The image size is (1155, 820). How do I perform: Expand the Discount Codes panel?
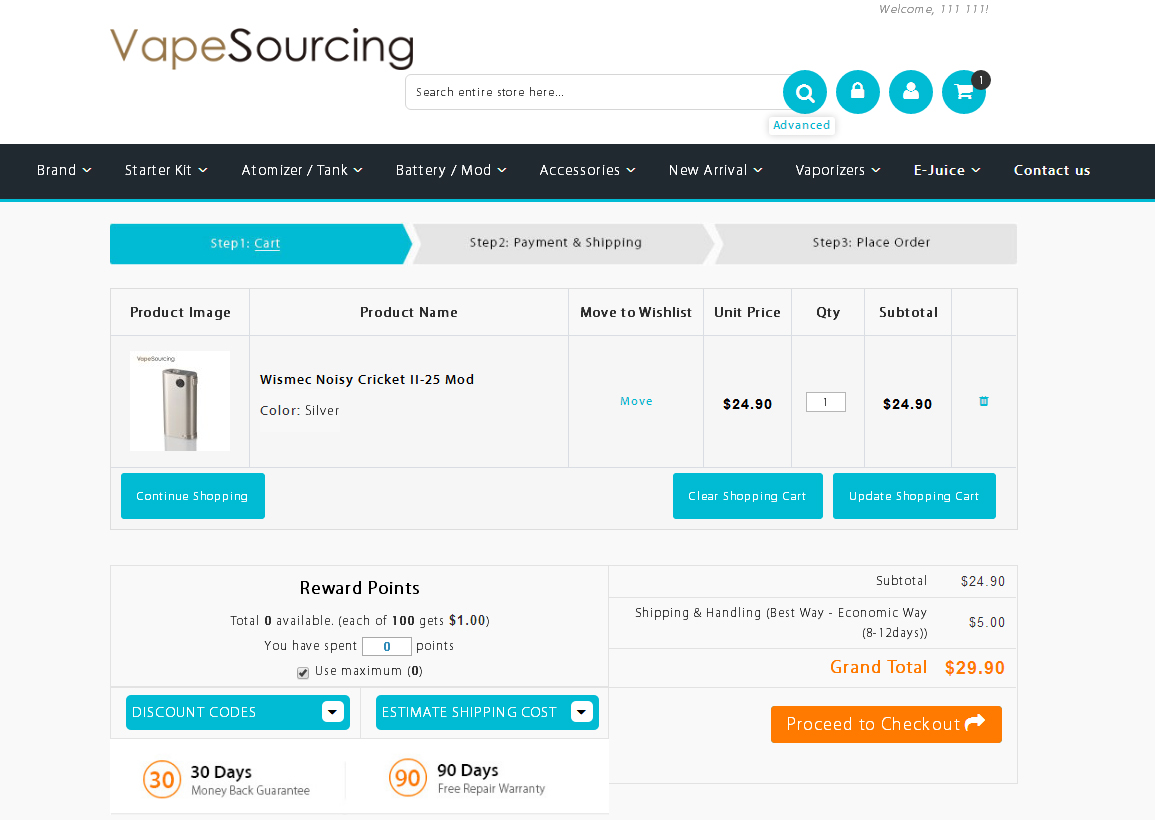click(x=237, y=712)
